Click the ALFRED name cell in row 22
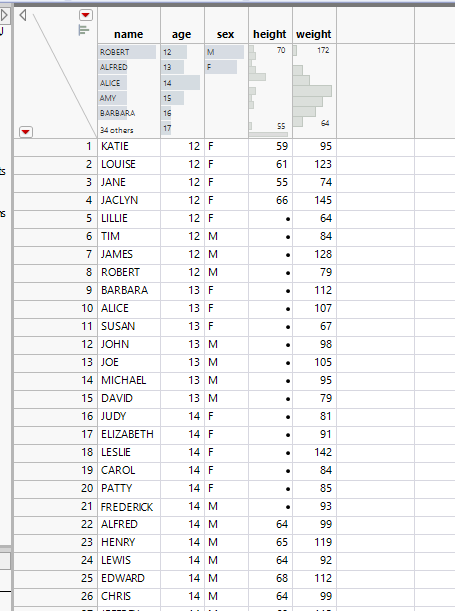 pos(129,524)
